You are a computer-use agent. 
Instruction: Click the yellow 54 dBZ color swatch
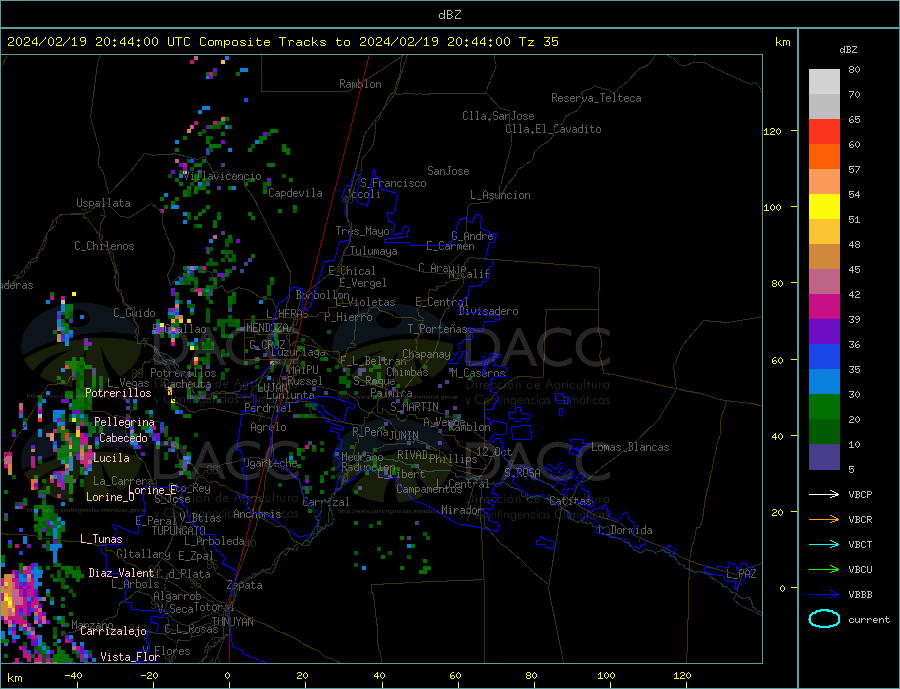824,207
